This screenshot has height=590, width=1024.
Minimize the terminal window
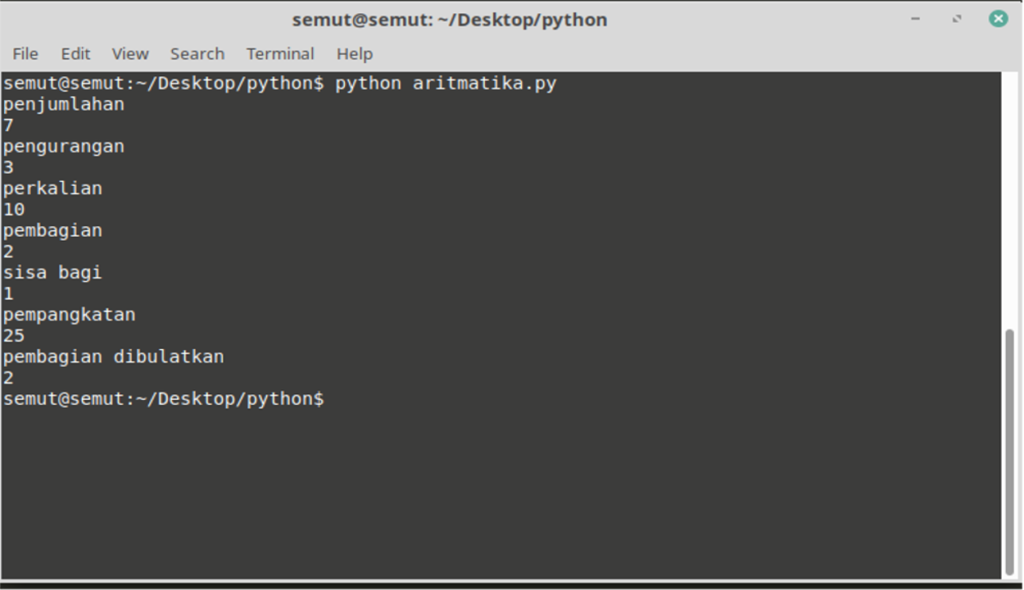click(916, 19)
